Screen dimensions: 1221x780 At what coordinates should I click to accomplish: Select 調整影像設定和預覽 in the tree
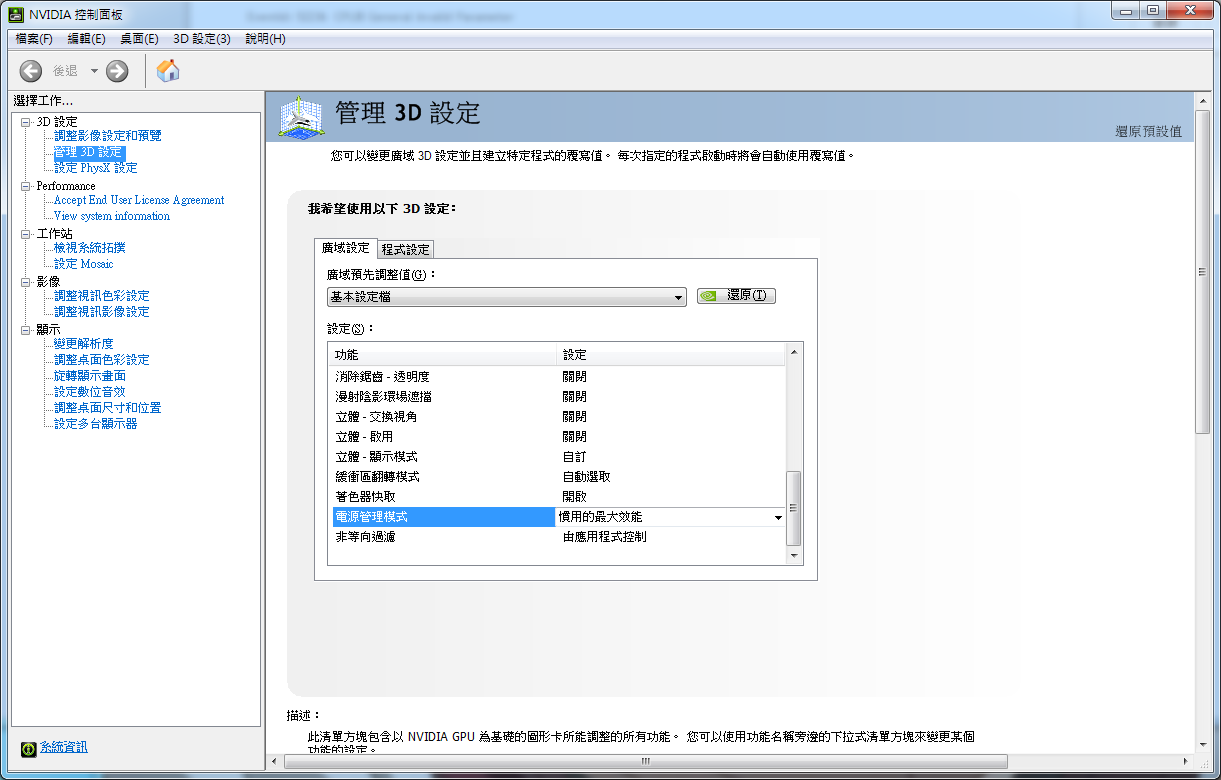tap(107, 136)
